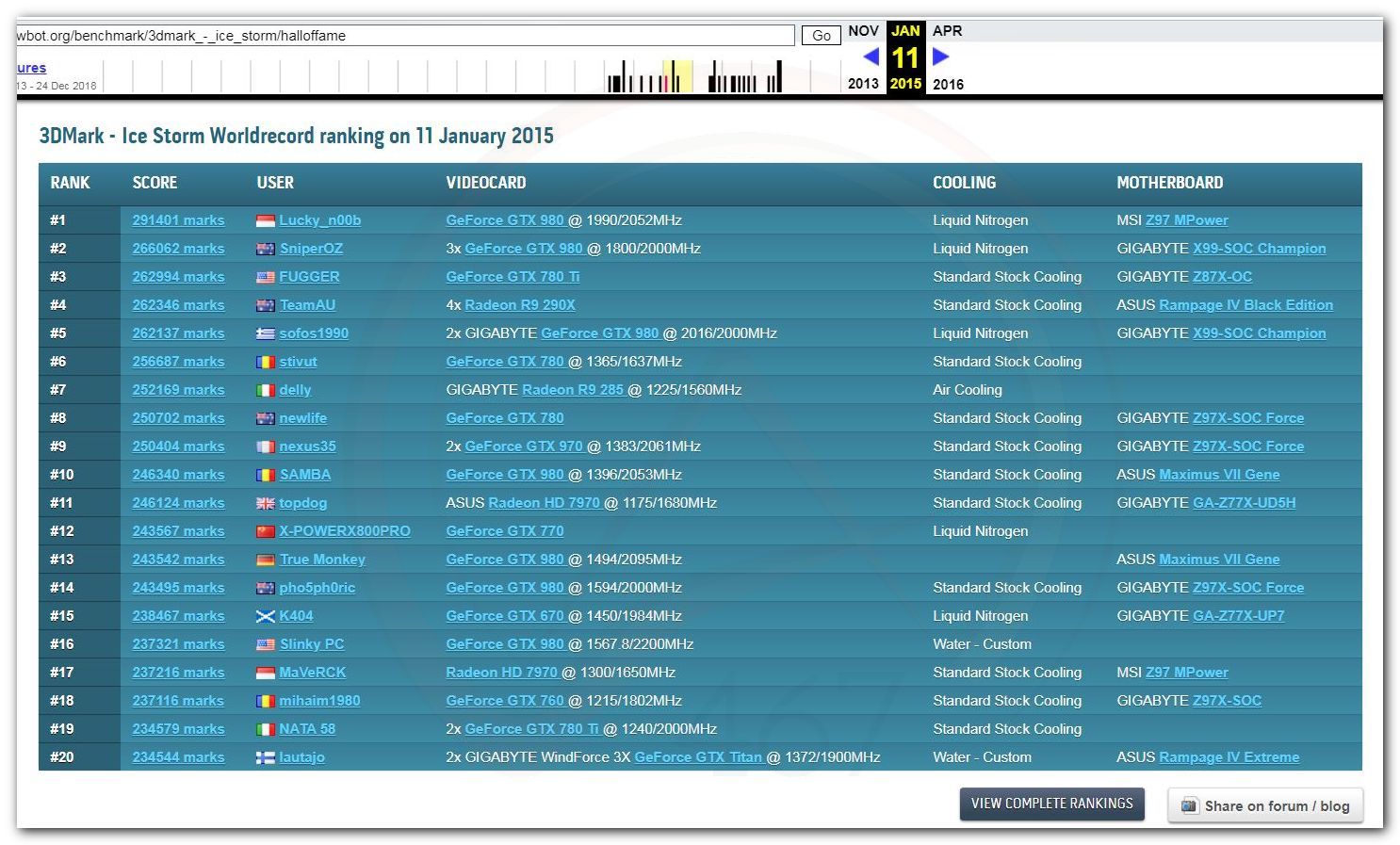Click the next capture blue right arrow
Viewport: 1400px width, 845px height.
tap(940, 57)
